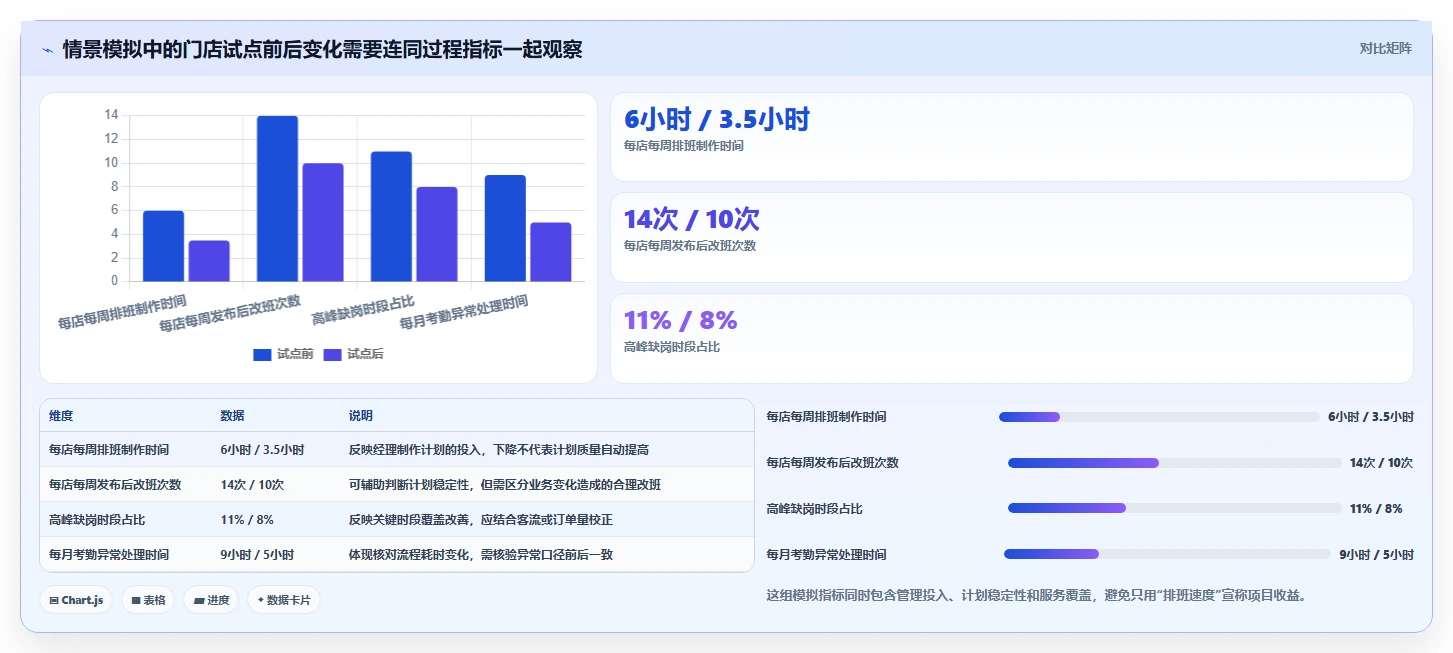Click data card caption 每店每周发布后改班次数
1453x653 pixels.
[x=690, y=246]
